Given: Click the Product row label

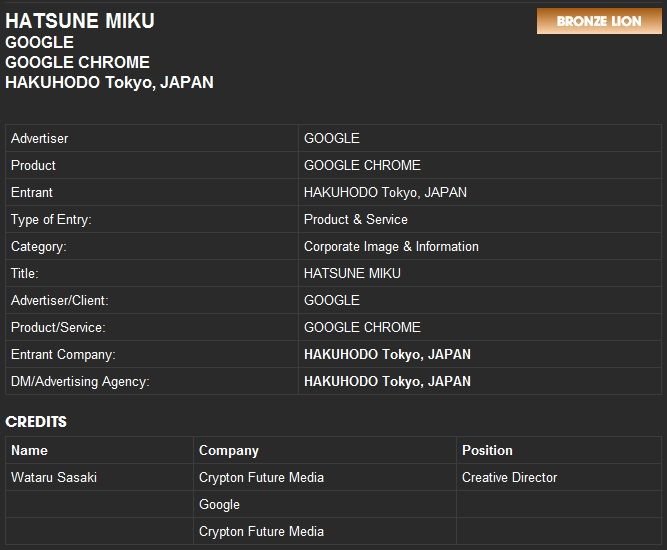Looking at the screenshot, I should [33, 165].
